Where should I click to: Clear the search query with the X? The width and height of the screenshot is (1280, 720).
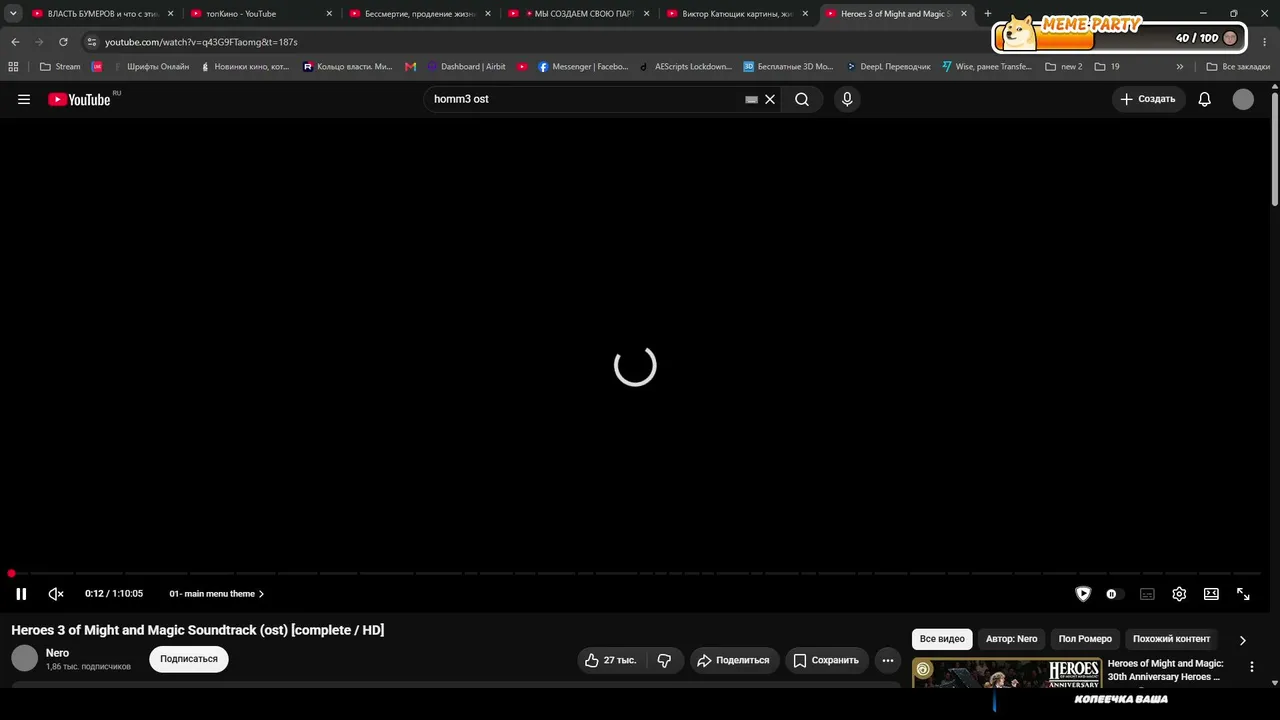tap(770, 99)
